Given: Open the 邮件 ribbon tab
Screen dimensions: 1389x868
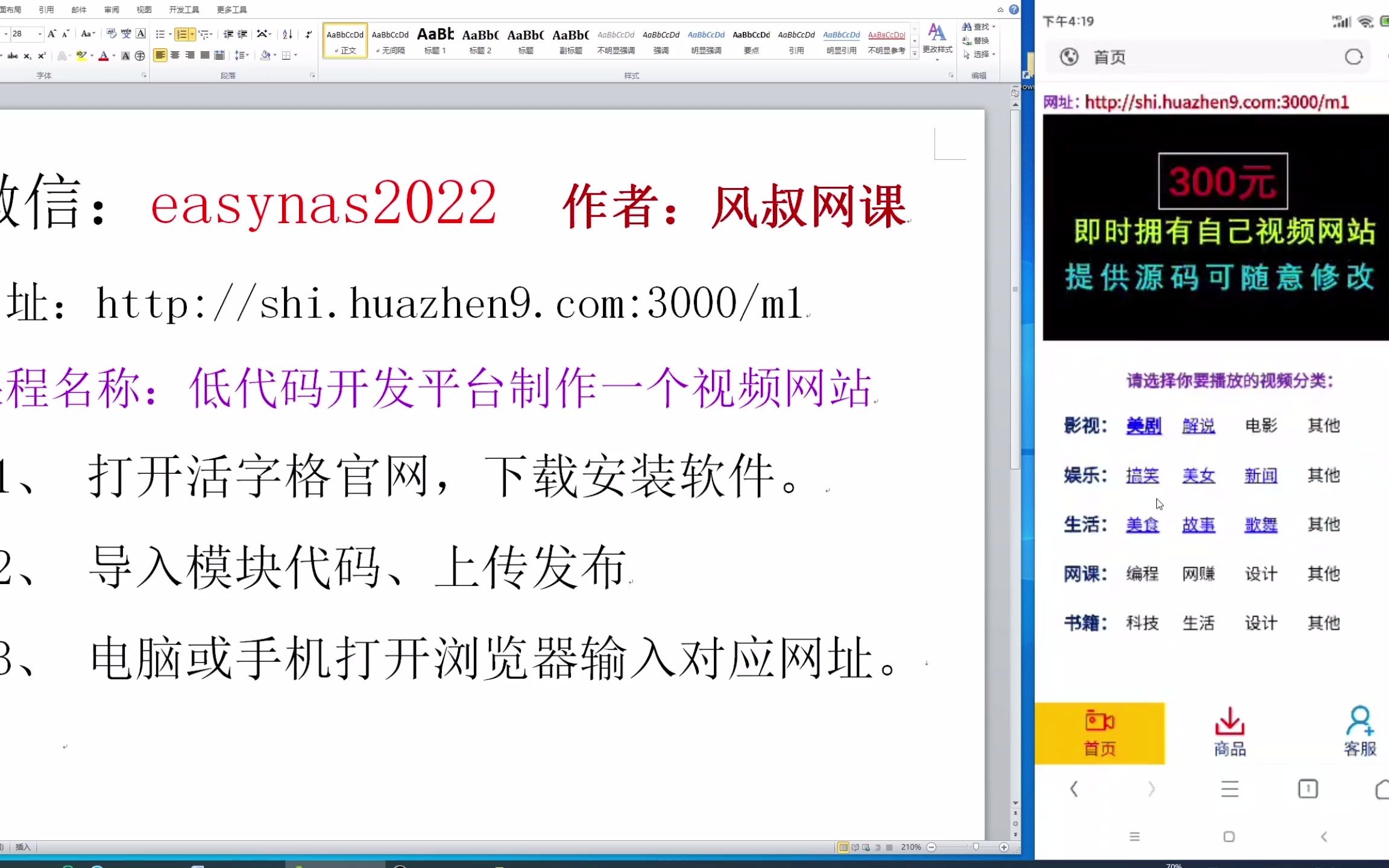Looking at the screenshot, I should (79, 10).
